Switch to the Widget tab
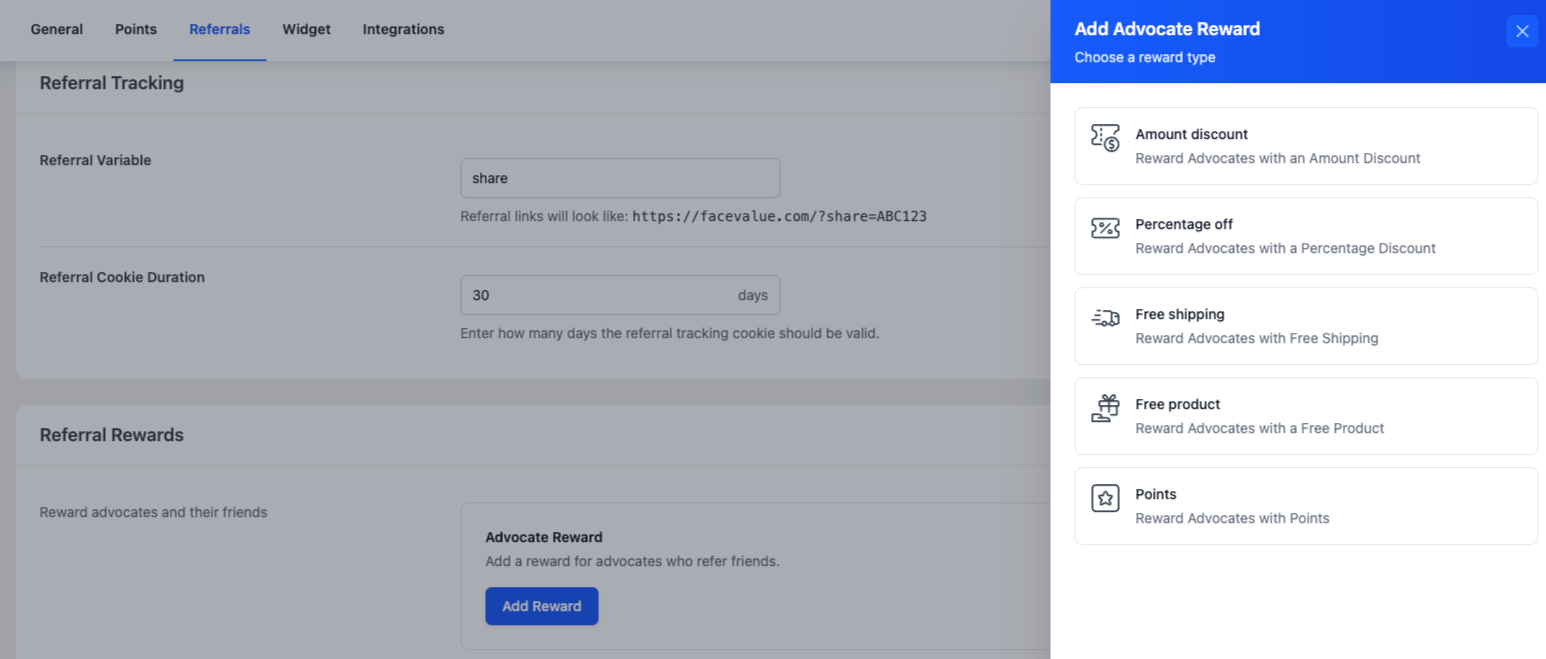Image resolution: width=1546 pixels, height=659 pixels. 306,29
